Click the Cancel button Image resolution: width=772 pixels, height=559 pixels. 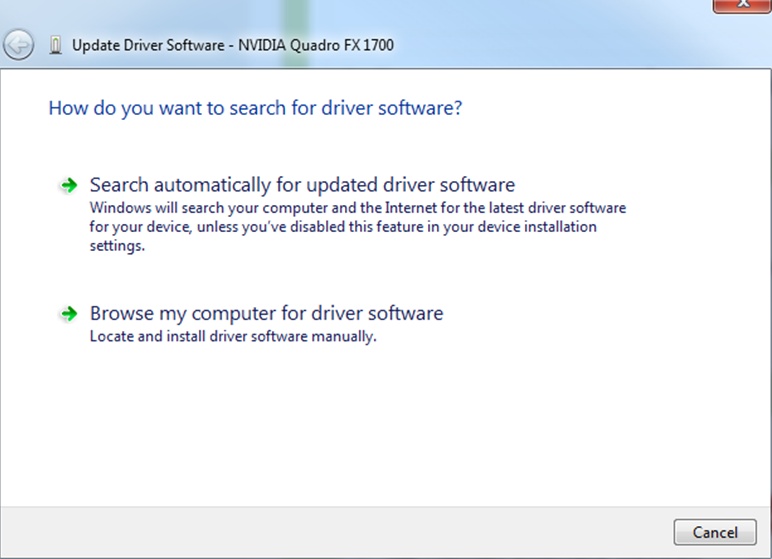pos(715,532)
